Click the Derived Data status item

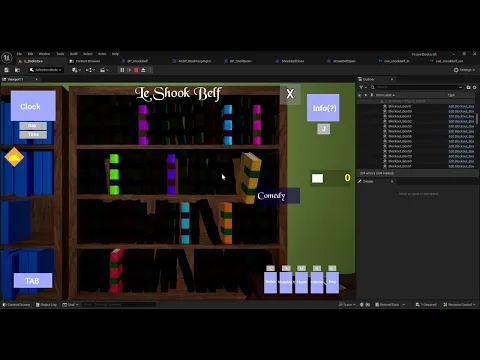click(390, 305)
